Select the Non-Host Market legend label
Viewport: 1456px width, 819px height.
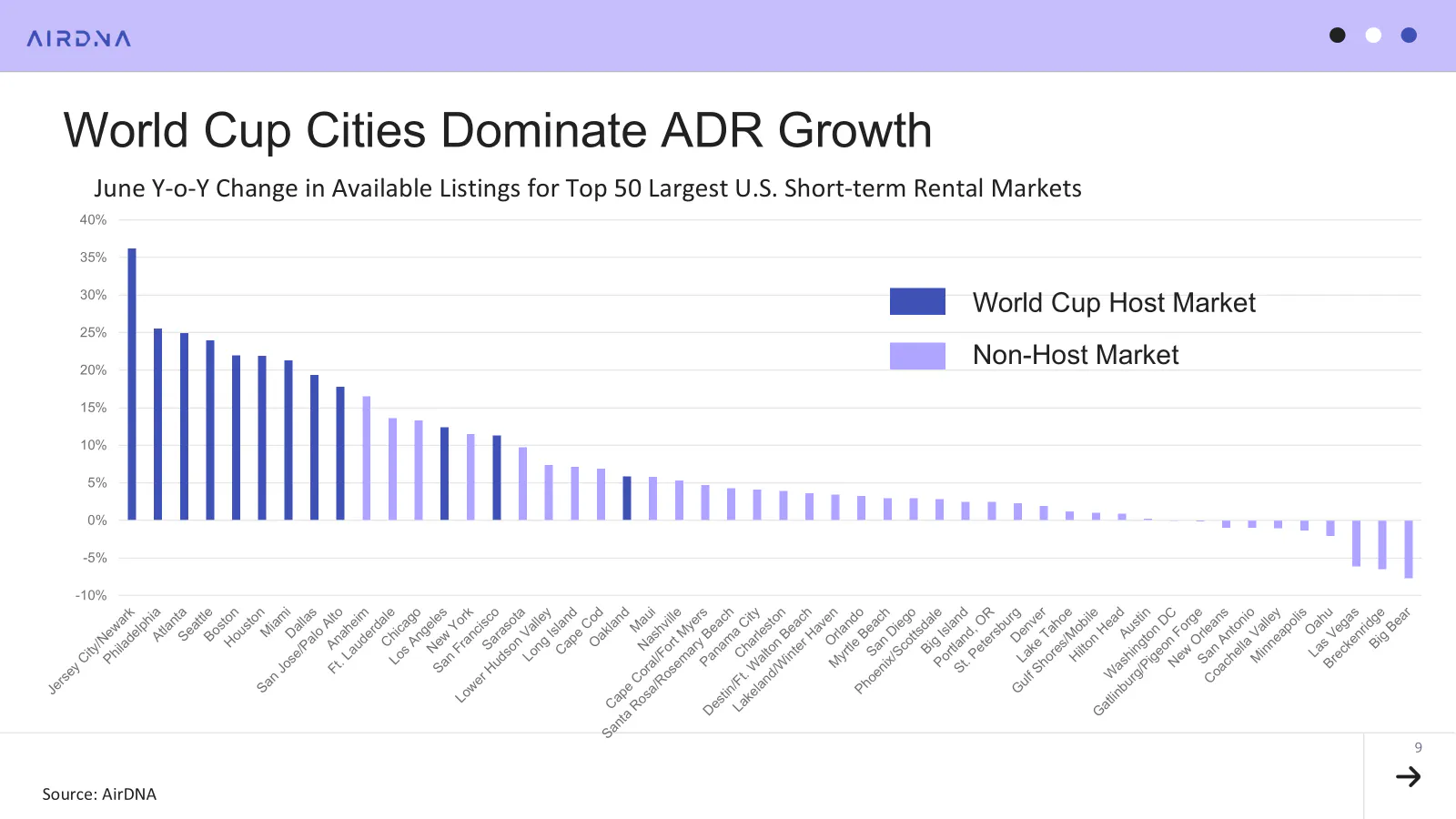pyautogui.click(x=1076, y=355)
